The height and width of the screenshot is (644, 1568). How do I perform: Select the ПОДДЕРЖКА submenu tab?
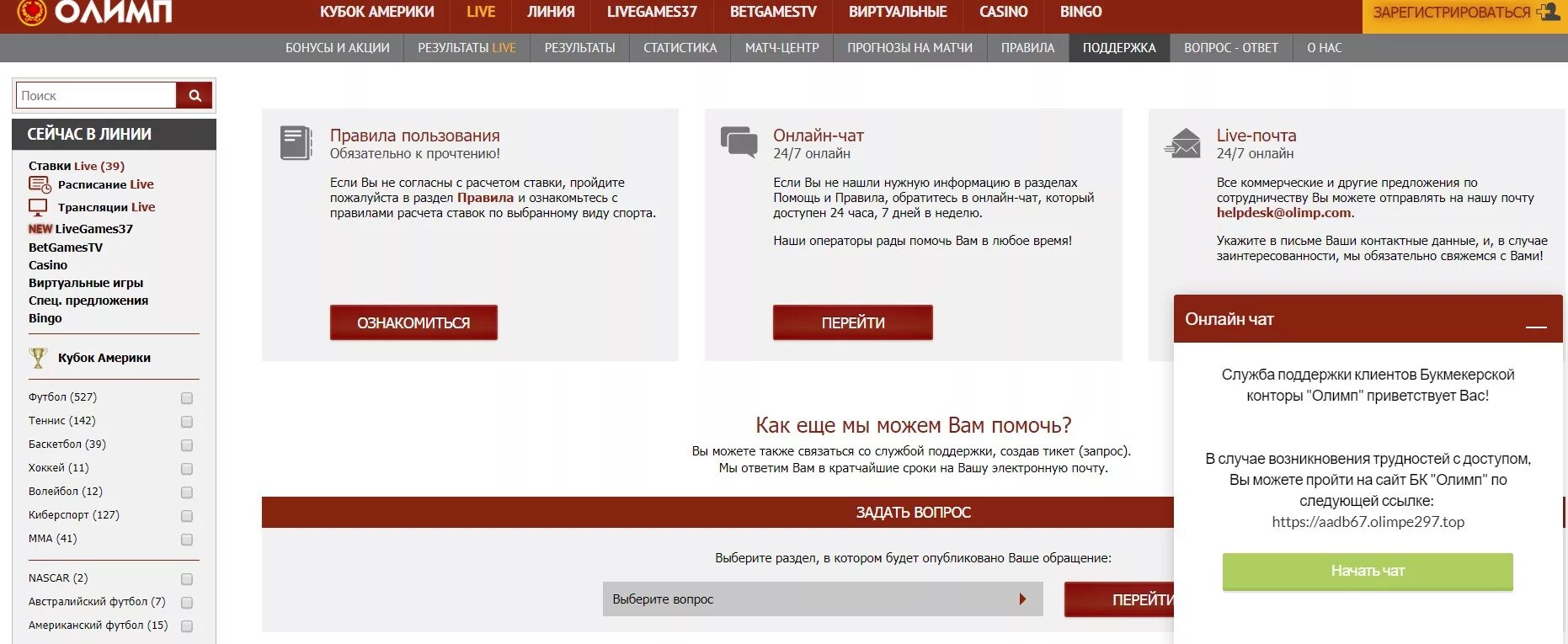(x=1119, y=48)
